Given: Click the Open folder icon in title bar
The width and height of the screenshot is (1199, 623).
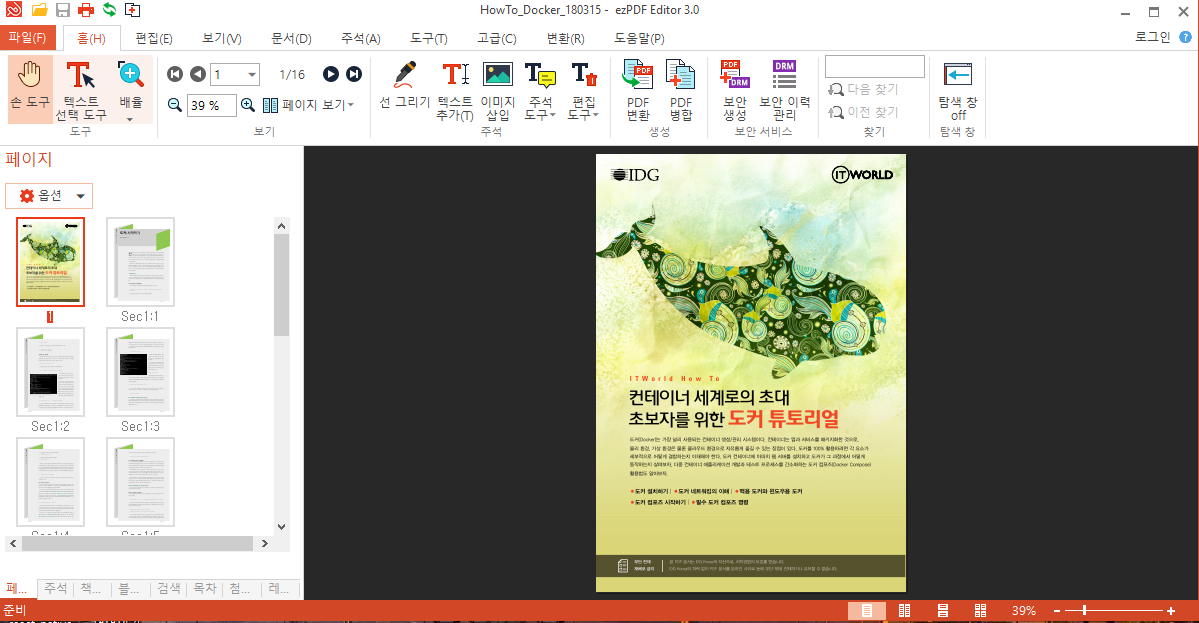Looking at the screenshot, I should coord(39,10).
